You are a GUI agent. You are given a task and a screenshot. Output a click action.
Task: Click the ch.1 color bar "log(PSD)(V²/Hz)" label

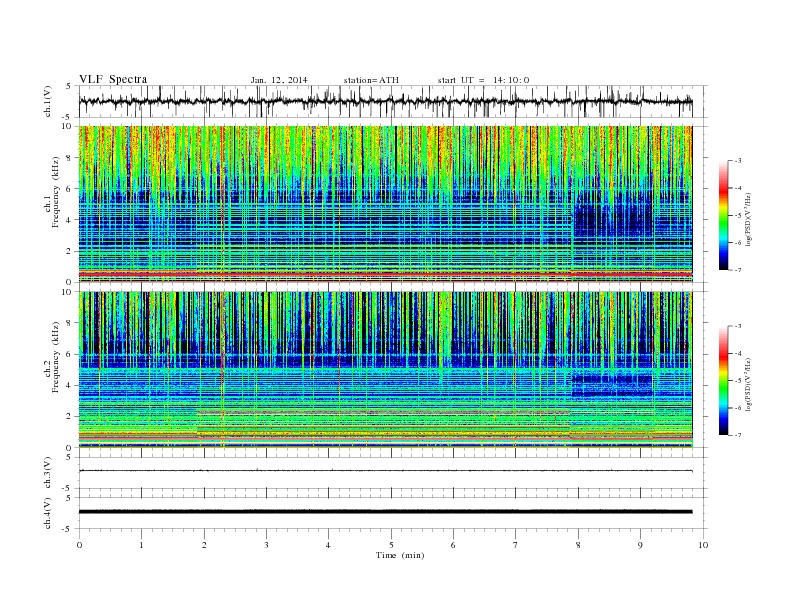pos(750,219)
